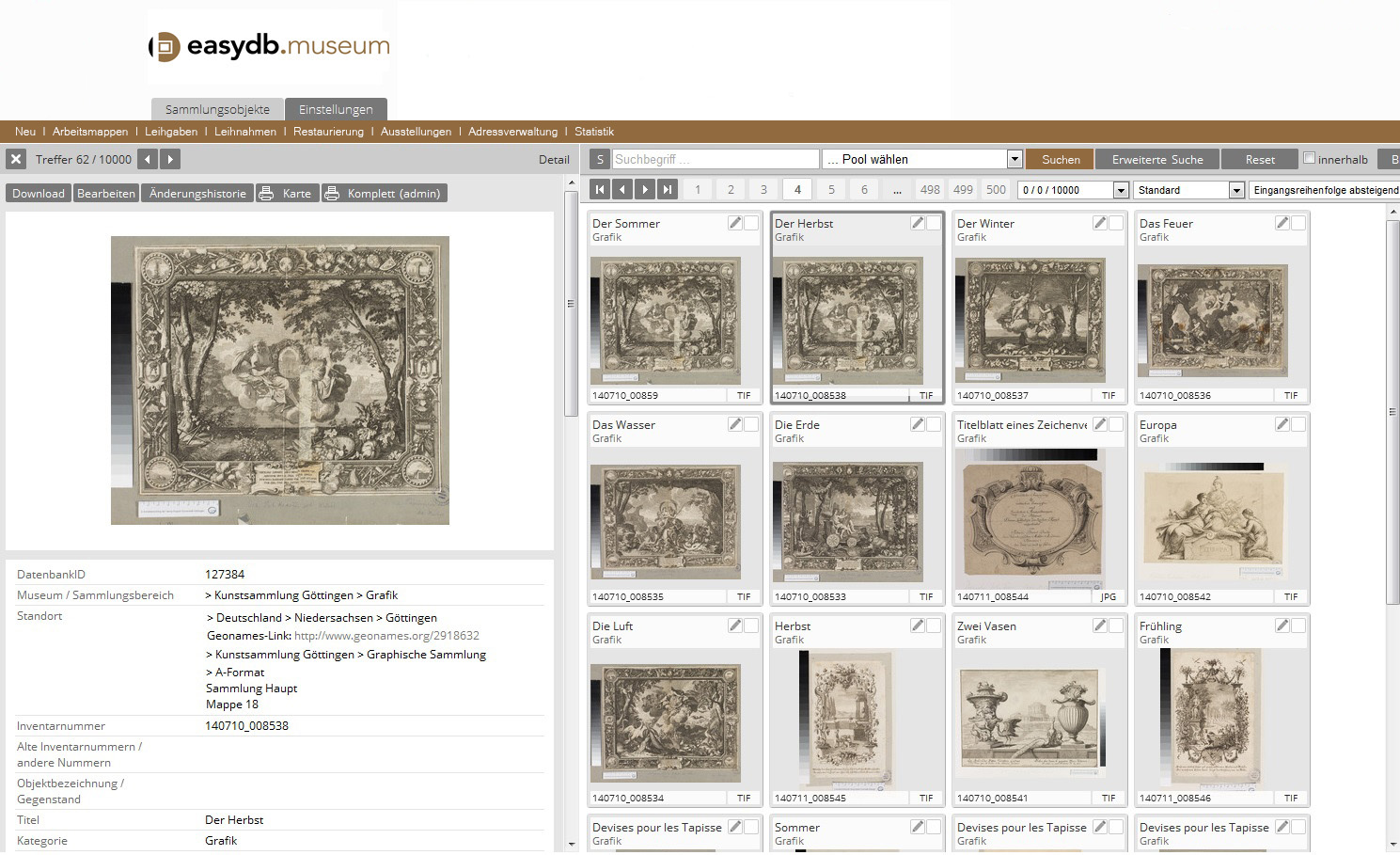Open Änderungshistorie
This screenshot has width=1400, height=855.
(x=197, y=193)
